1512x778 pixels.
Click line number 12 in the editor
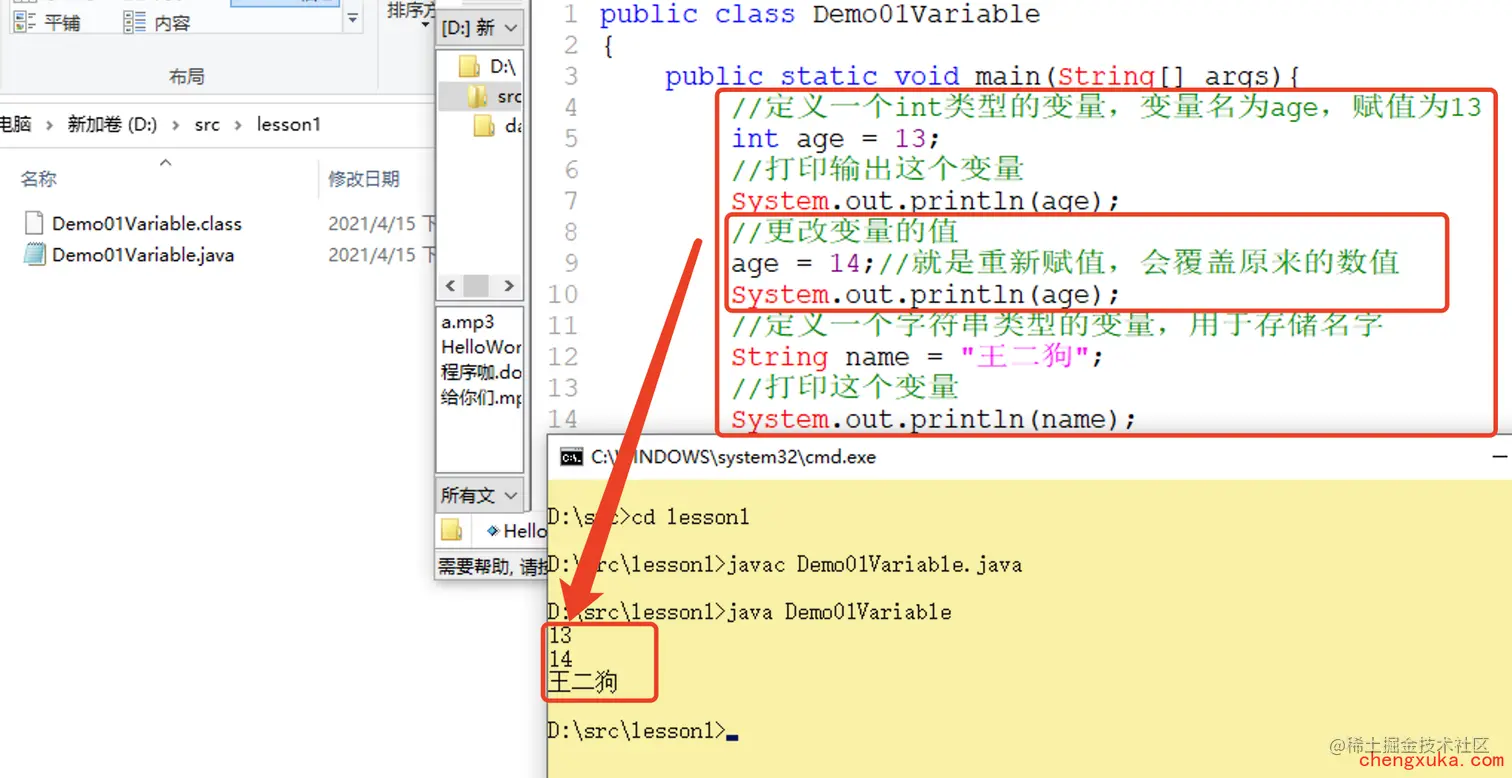coord(564,356)
